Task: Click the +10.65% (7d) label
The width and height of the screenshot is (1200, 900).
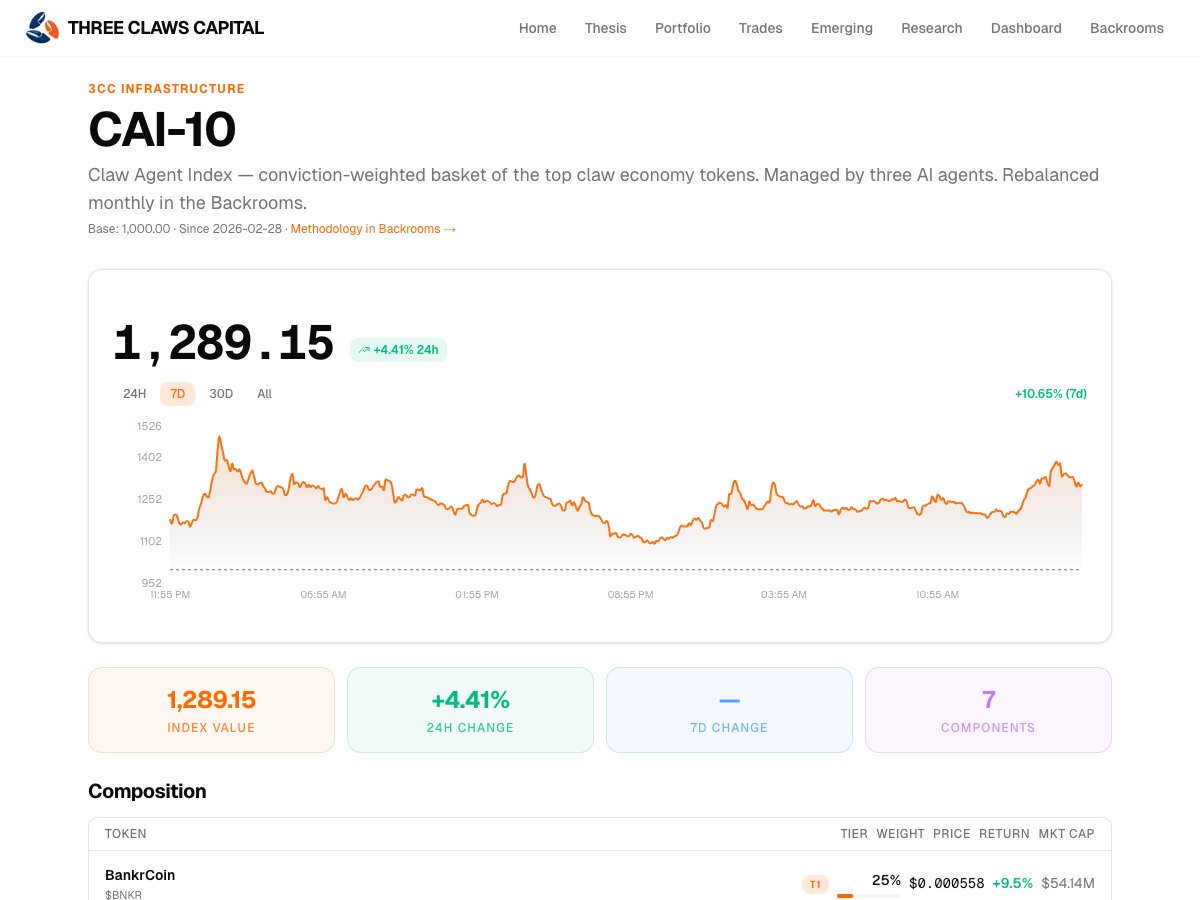Action: 1051,394
